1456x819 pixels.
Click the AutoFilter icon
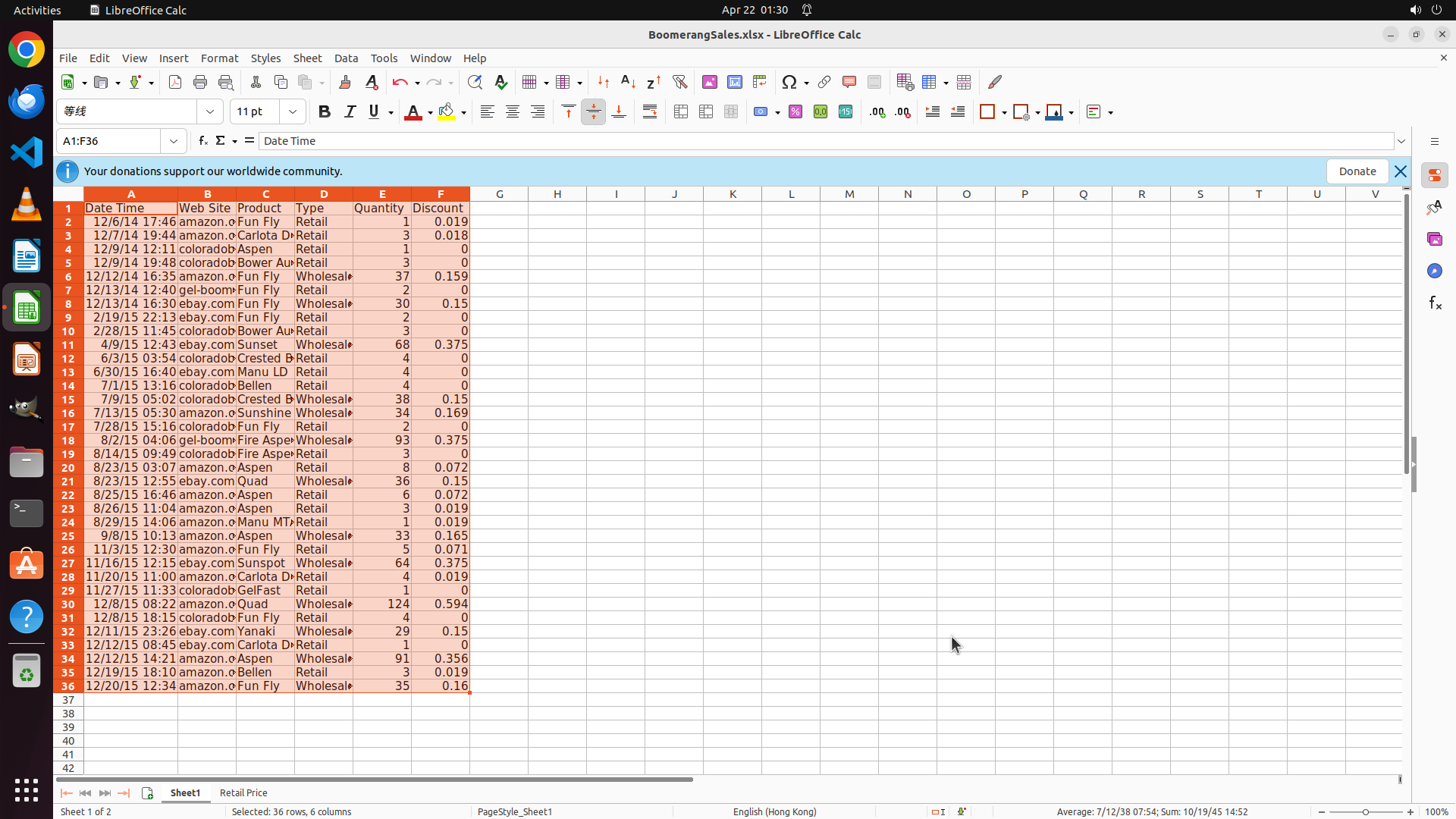pyautogui.click(x=679, y=82)
